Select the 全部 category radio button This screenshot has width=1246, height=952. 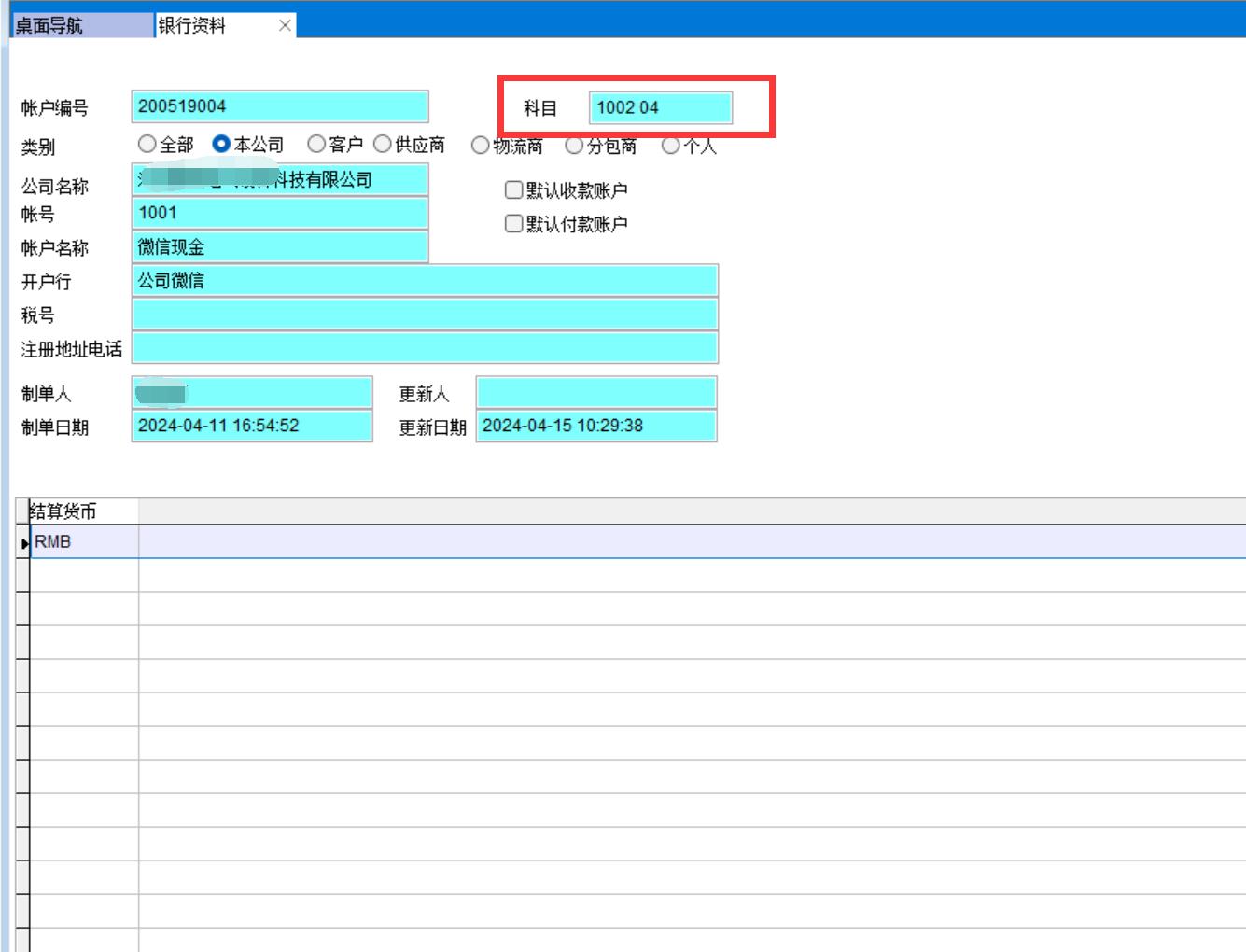click(147, 145)
